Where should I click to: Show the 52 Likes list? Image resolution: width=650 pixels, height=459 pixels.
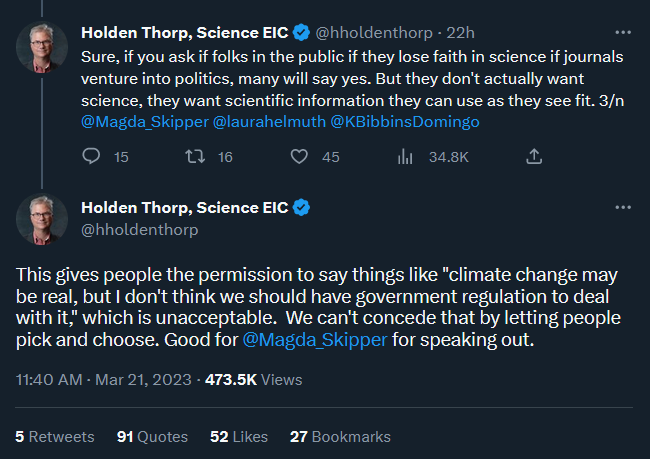coord(239,437)
